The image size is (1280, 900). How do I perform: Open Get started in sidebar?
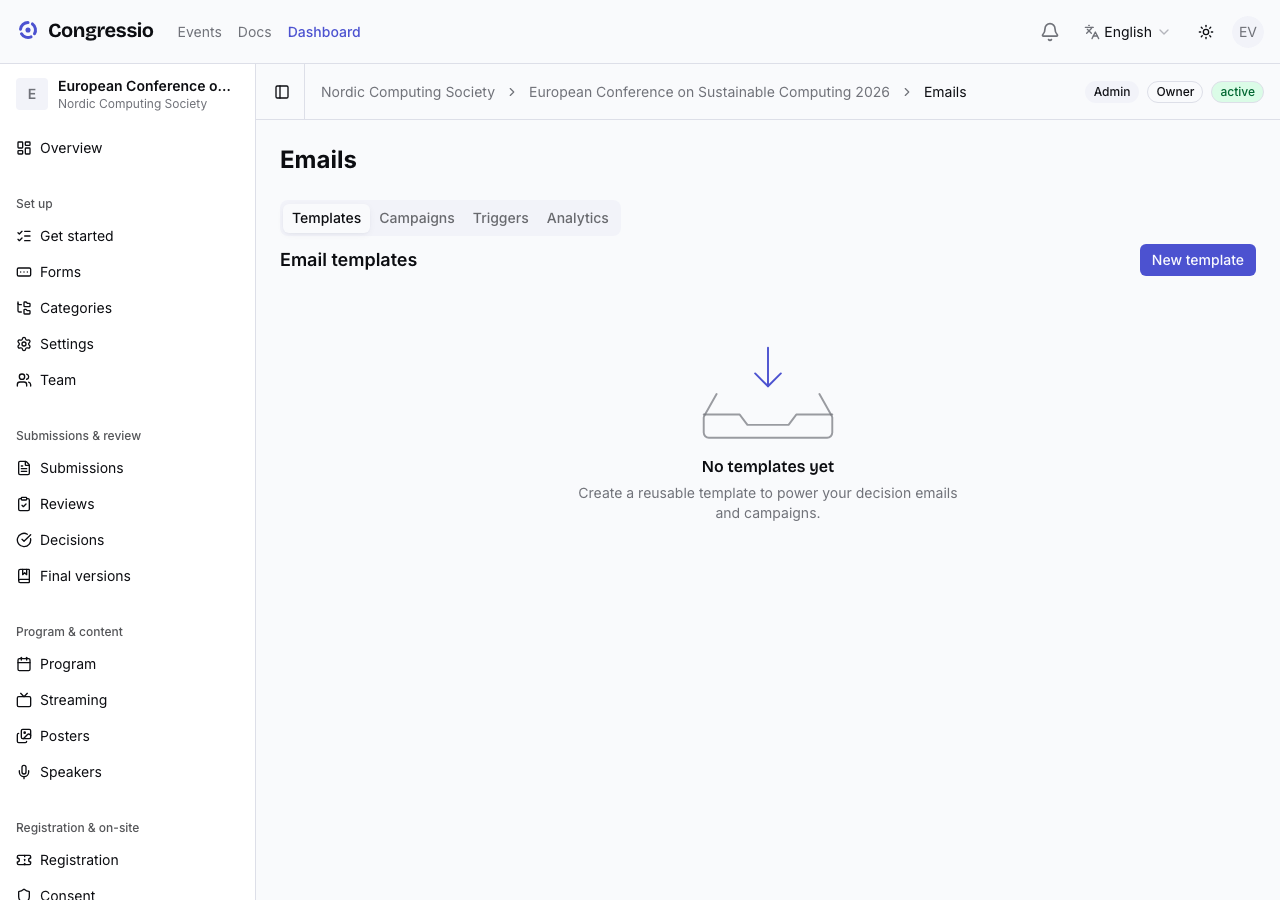tap(128, 236)
